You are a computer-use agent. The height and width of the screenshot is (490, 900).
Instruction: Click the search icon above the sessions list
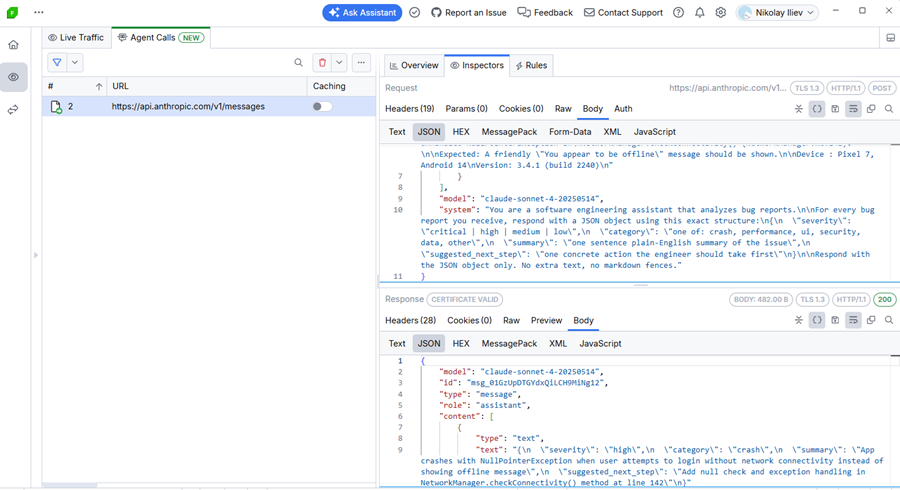tap(298, 63)
